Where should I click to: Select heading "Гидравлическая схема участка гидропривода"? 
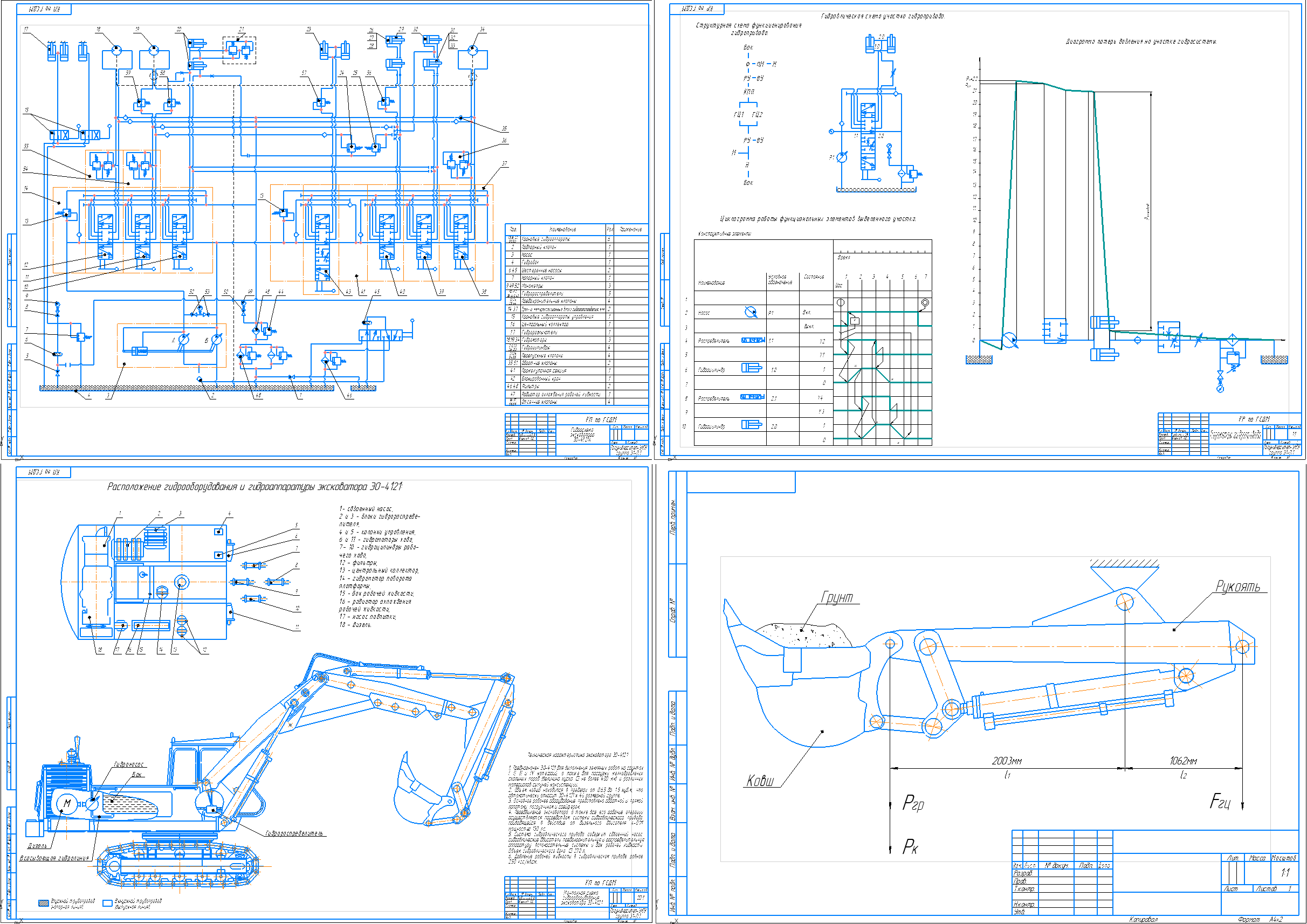point(883,17)
